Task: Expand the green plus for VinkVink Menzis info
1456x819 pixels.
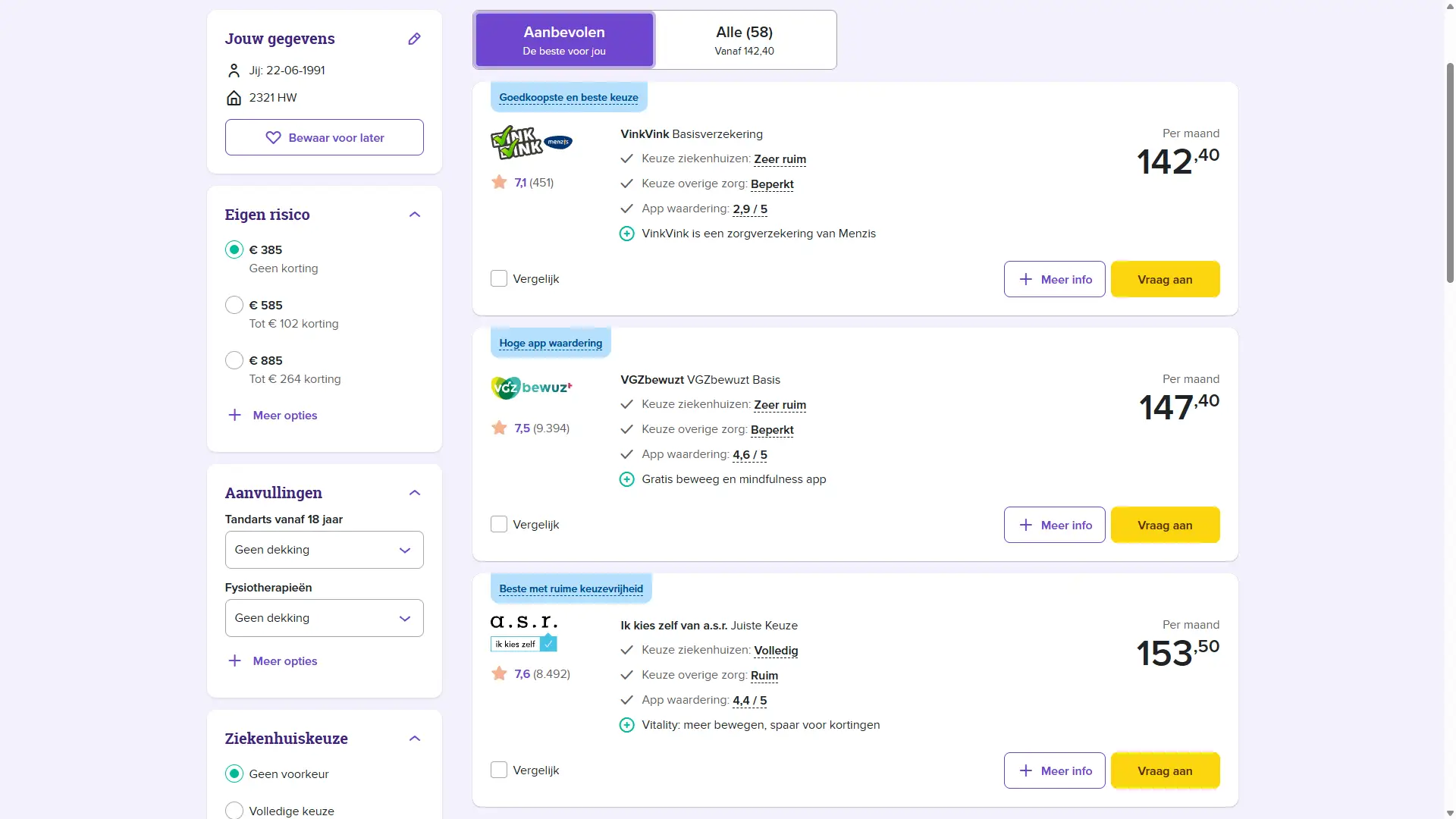Action: coord(626,234)
